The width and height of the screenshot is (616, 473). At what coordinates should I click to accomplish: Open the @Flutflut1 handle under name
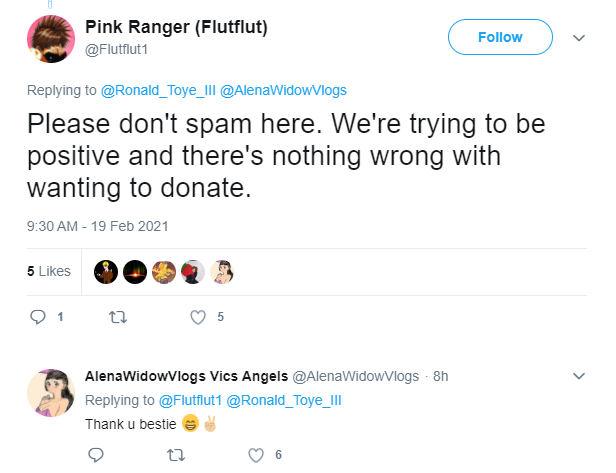coord(117,50)
